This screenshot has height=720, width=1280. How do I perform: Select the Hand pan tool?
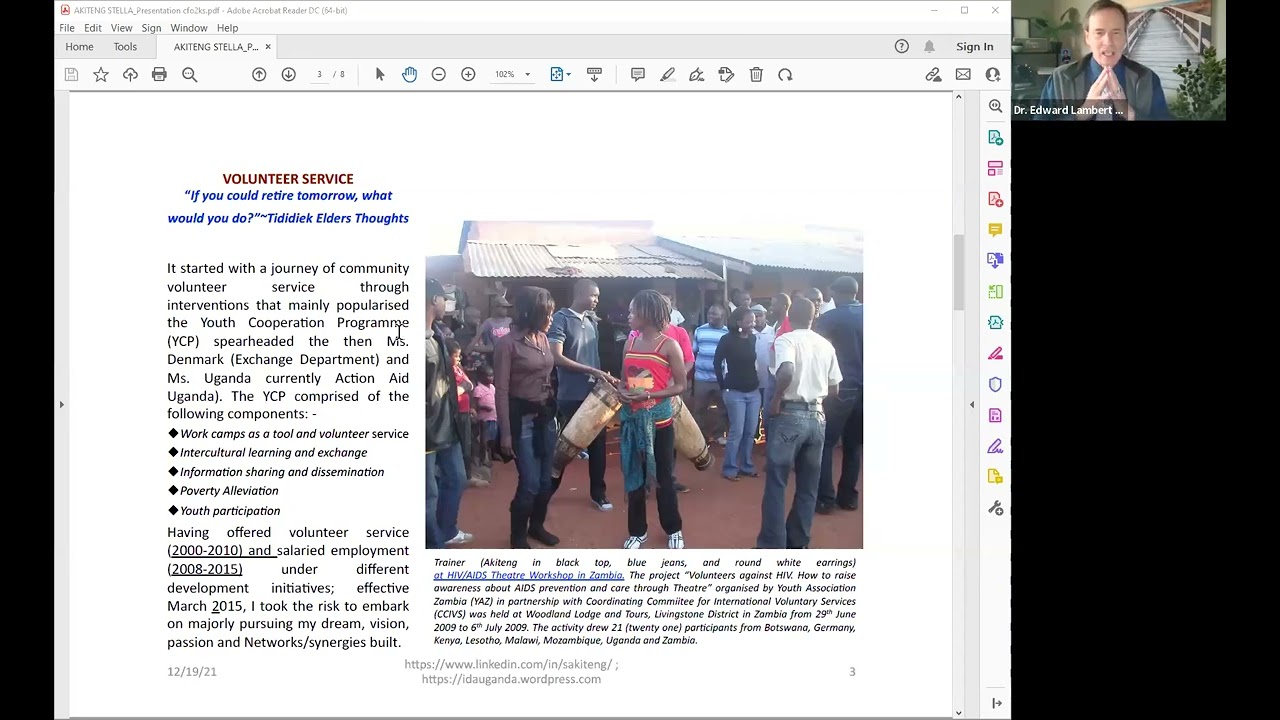coord(409,75)
